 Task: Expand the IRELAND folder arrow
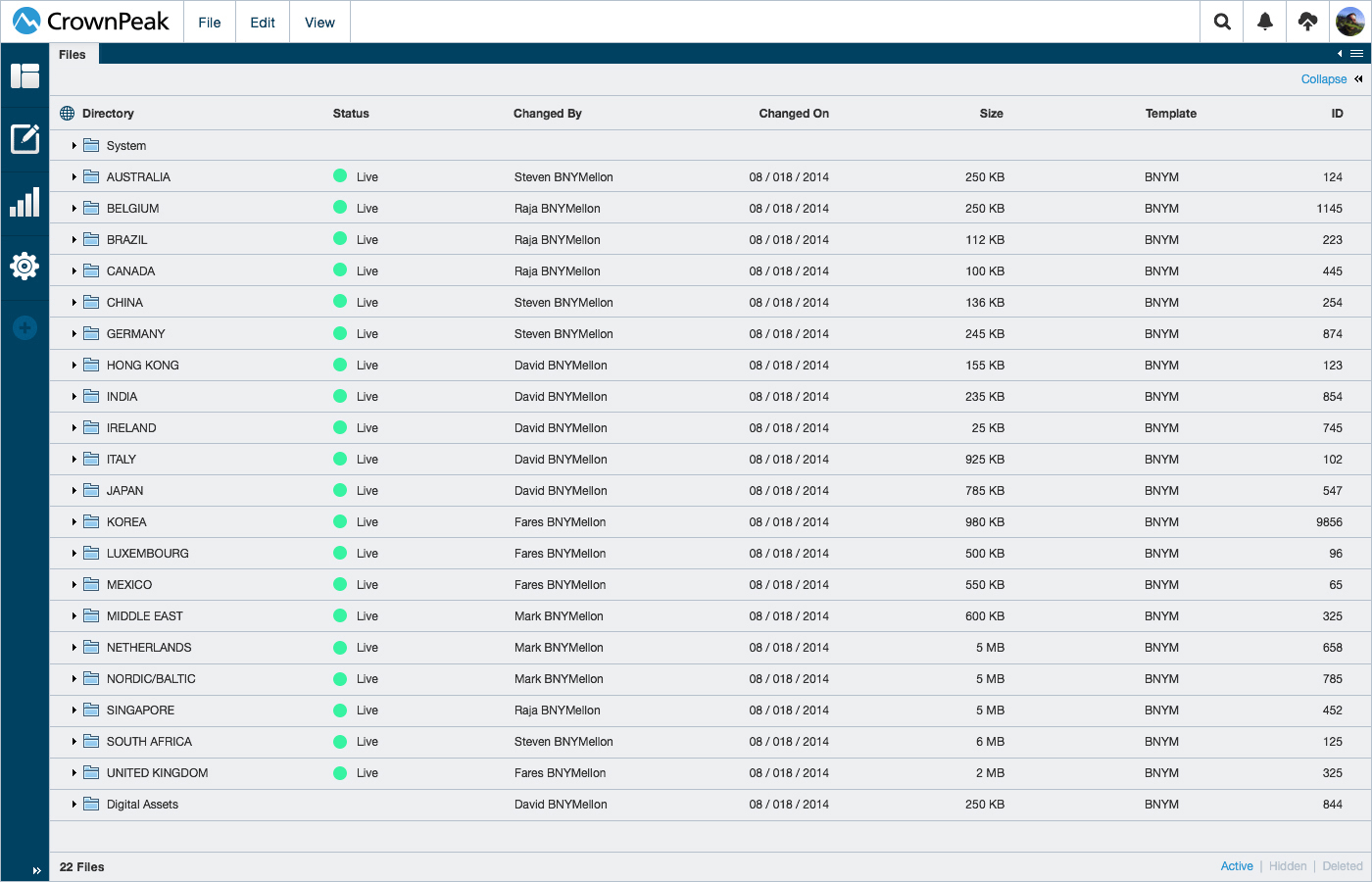(x=73, y=428)
